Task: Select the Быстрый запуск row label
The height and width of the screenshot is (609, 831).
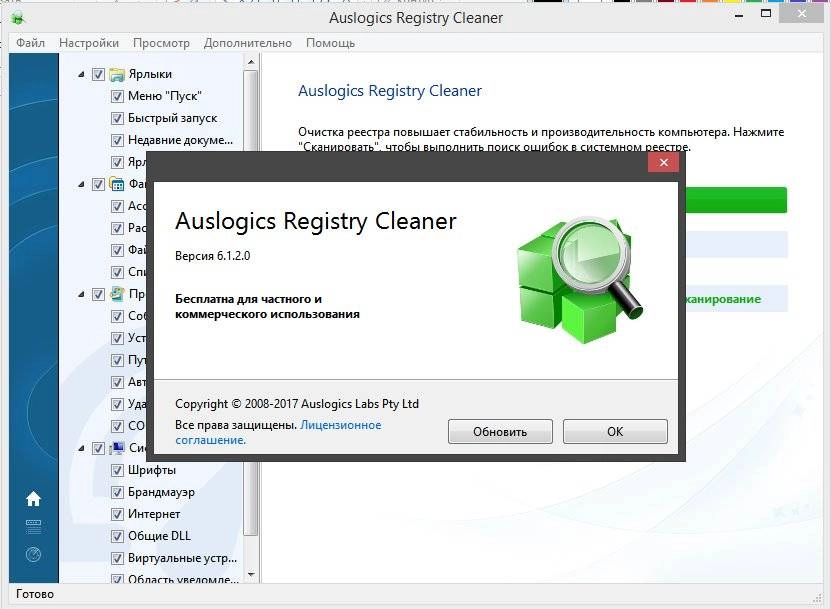Action: tap(172, 118)
